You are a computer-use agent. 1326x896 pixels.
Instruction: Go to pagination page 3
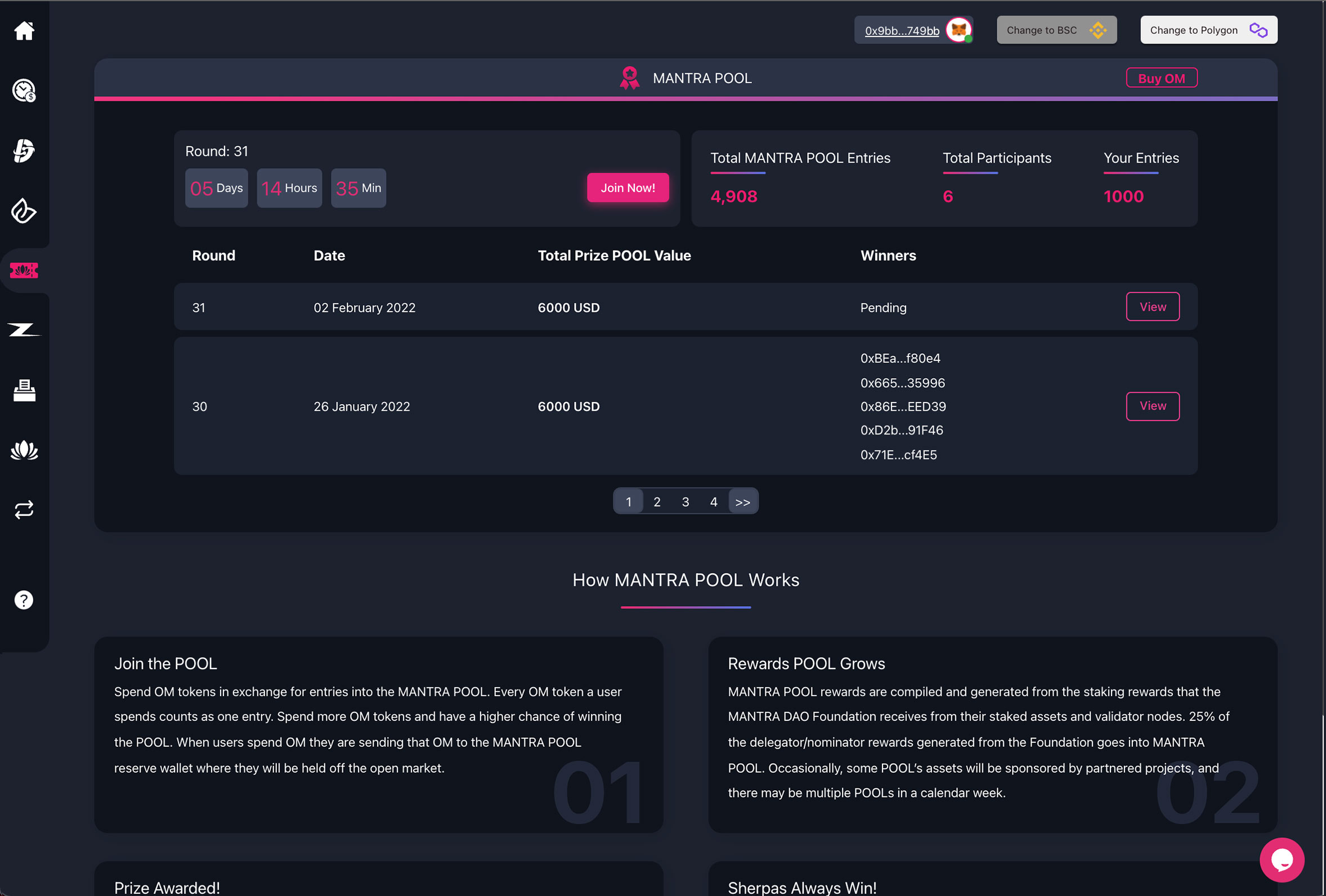(x=686, y=501)
